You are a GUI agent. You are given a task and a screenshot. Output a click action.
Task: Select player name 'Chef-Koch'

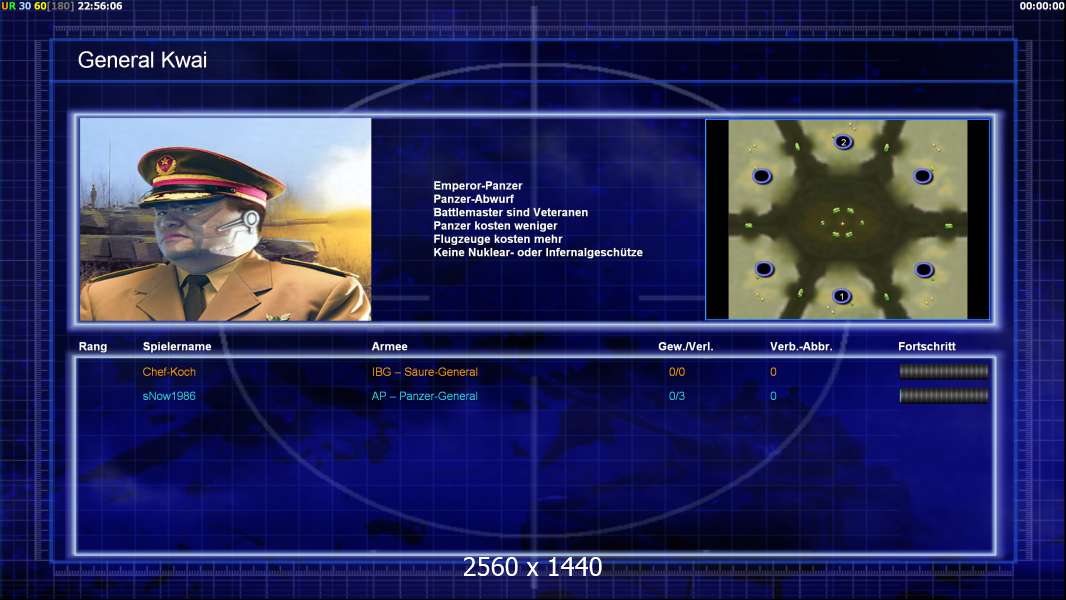169,372
